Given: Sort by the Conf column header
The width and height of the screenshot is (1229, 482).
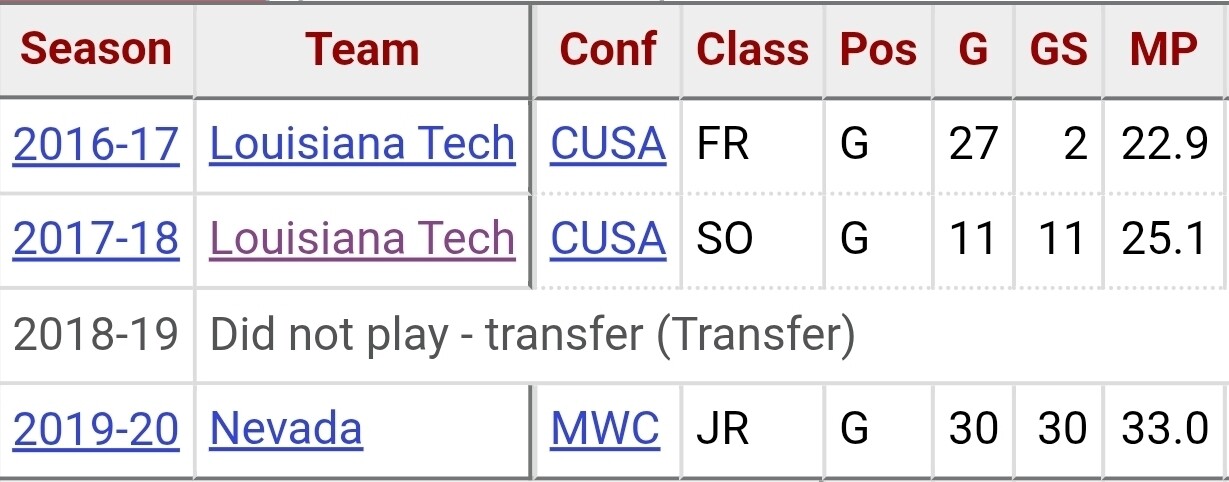Looking at the screenshot, I should pyautogui.click(x=608, y=50).
